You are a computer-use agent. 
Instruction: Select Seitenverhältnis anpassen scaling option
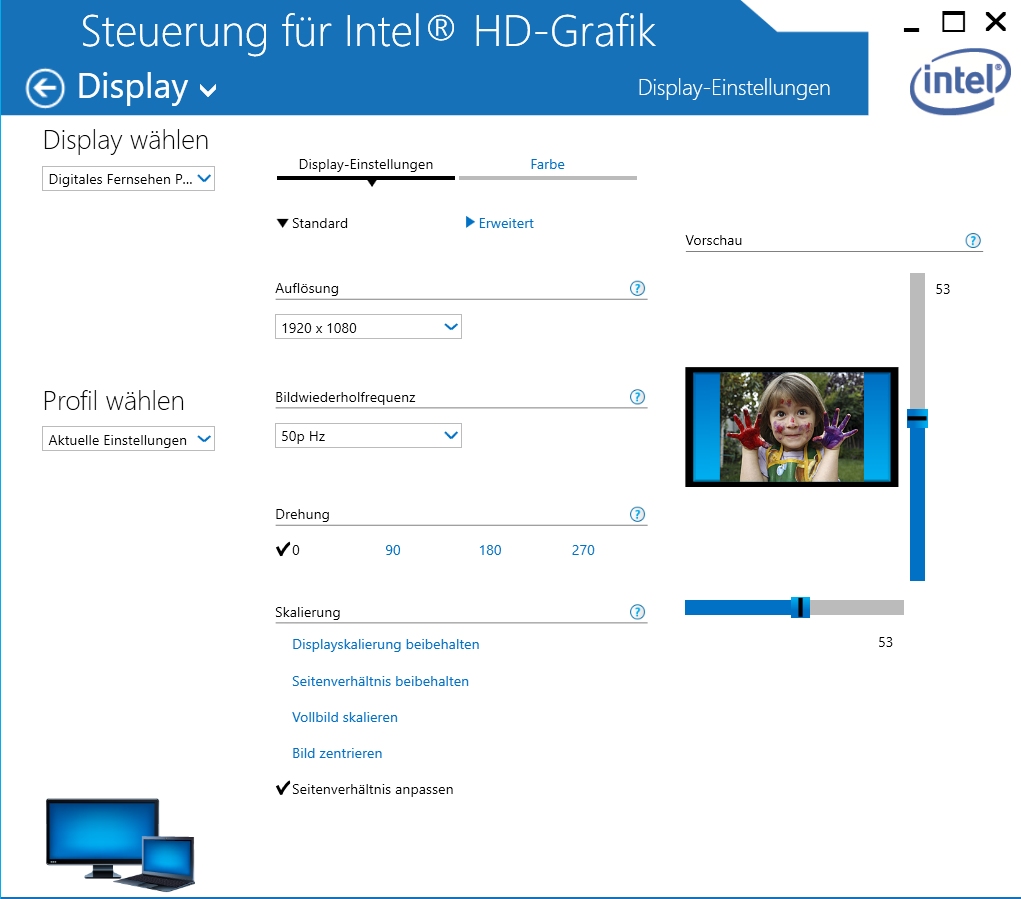(365, 789)
